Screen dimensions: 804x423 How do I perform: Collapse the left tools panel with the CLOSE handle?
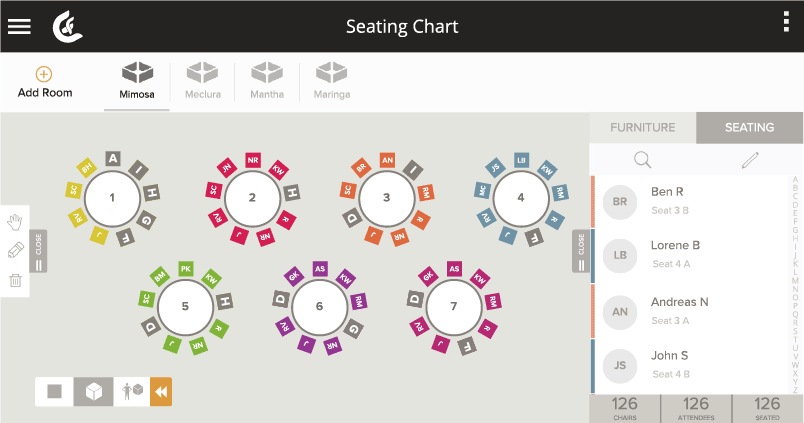38,251
